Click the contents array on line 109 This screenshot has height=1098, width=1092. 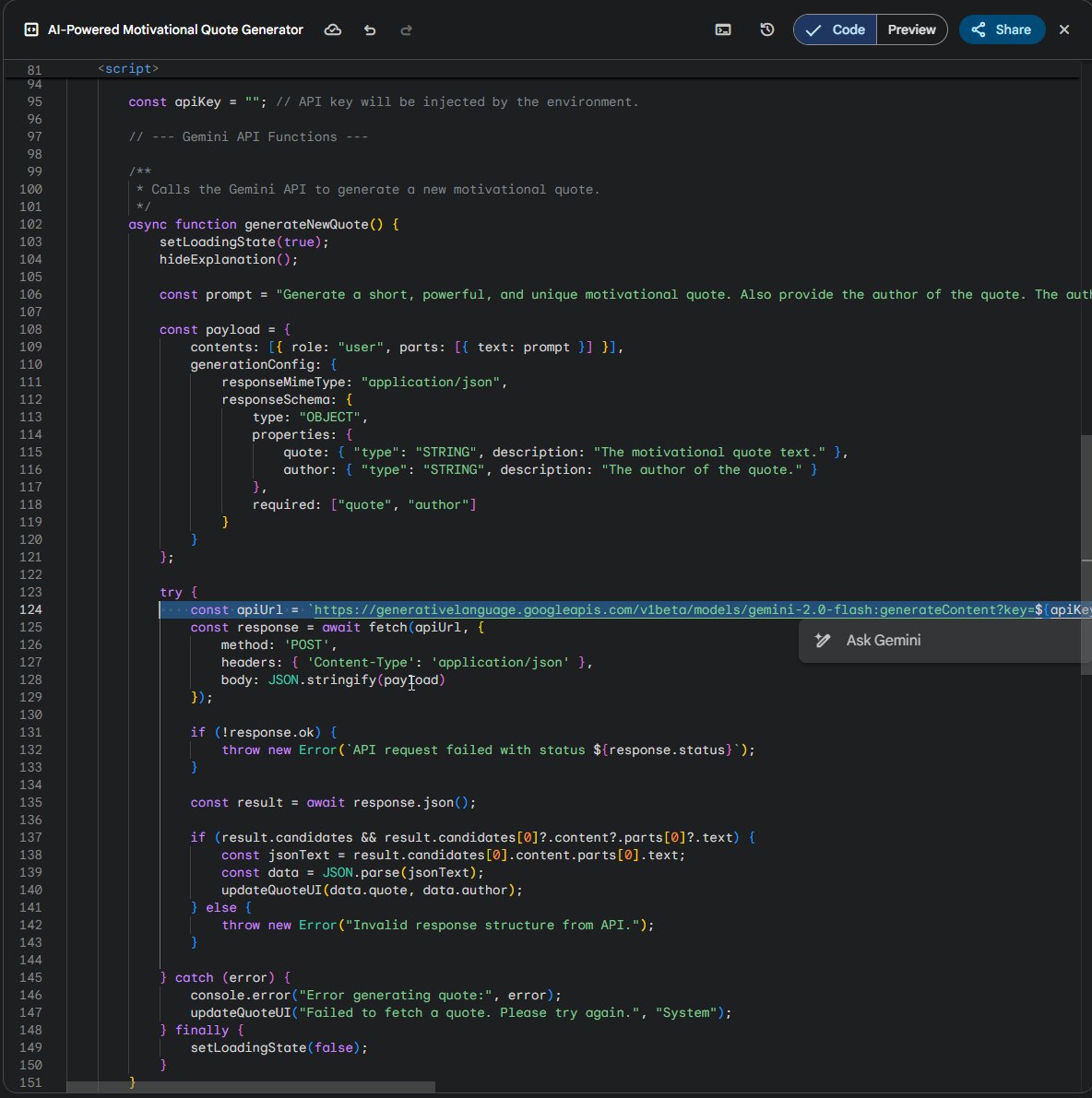click(406, 347)
